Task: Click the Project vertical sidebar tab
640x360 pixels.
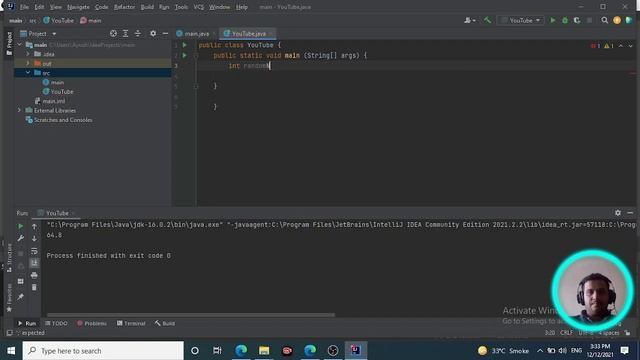Action: [x=9, y=43]
